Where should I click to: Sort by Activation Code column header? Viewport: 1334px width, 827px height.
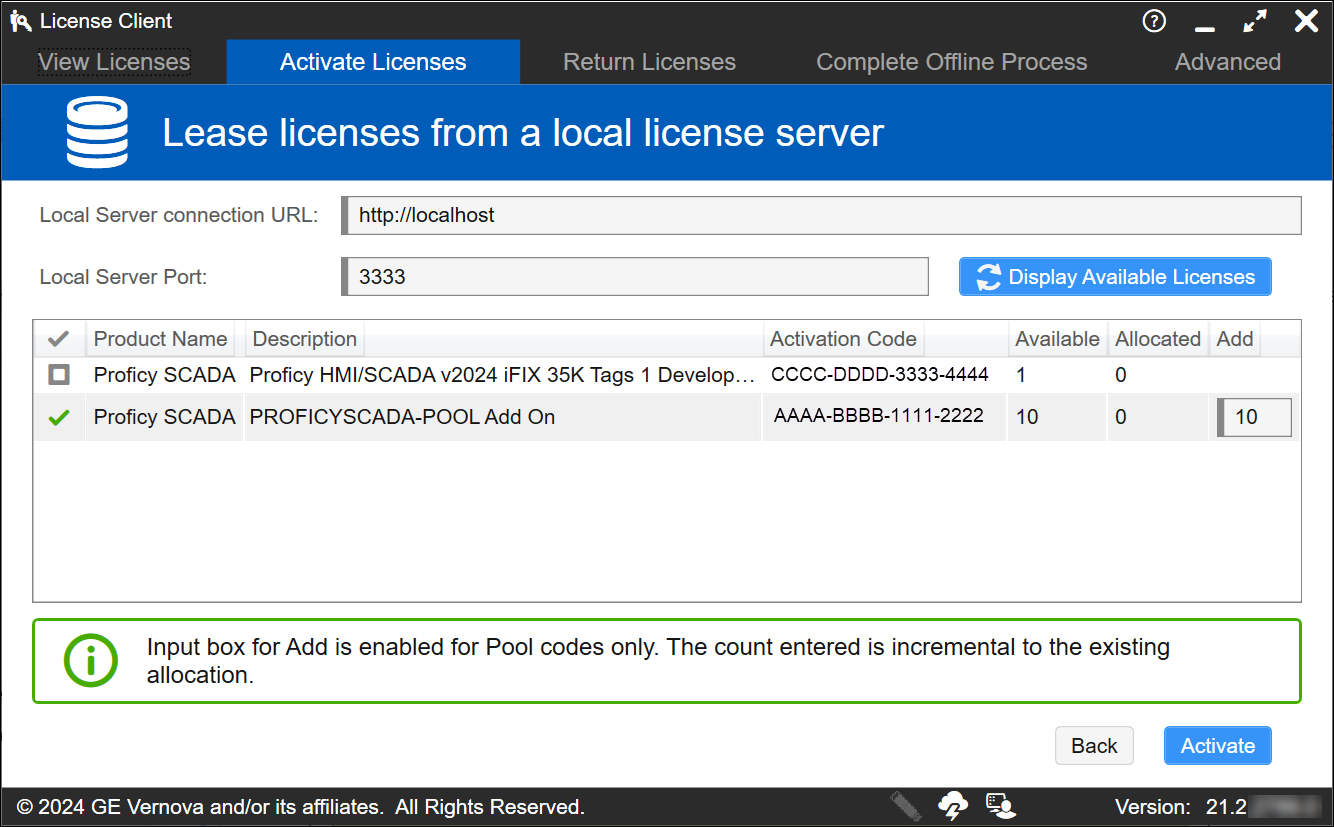click(843, 339)
